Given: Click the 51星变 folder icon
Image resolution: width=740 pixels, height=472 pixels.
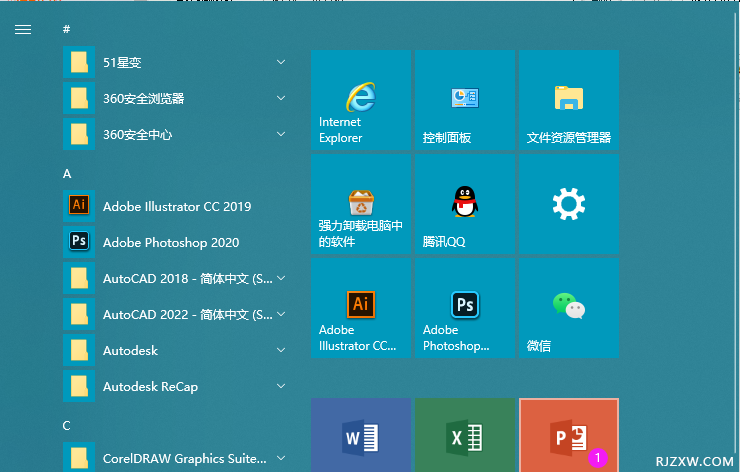Looking at the screenshot, I should coord(79,62).
